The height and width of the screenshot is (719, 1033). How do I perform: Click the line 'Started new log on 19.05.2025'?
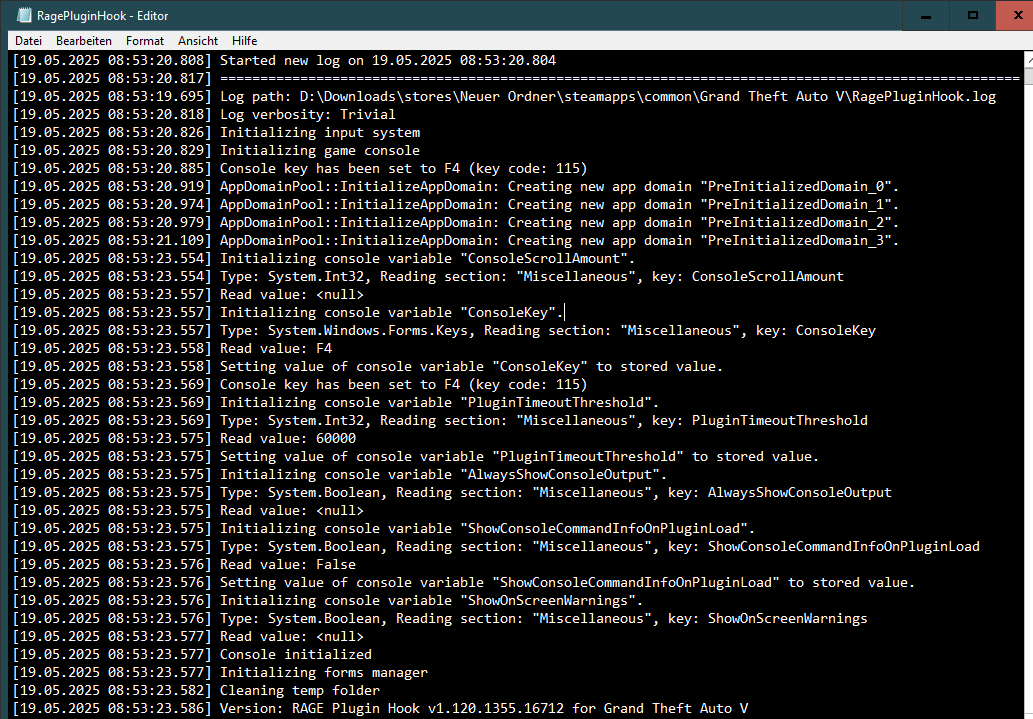tap(285, 61)
